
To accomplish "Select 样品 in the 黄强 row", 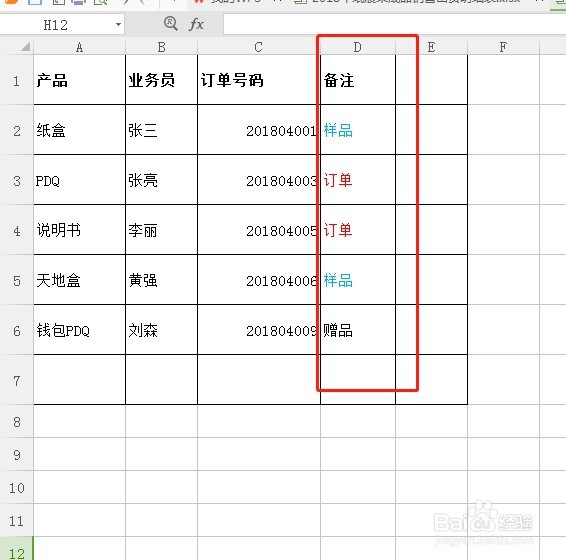I will coord(358,280).
